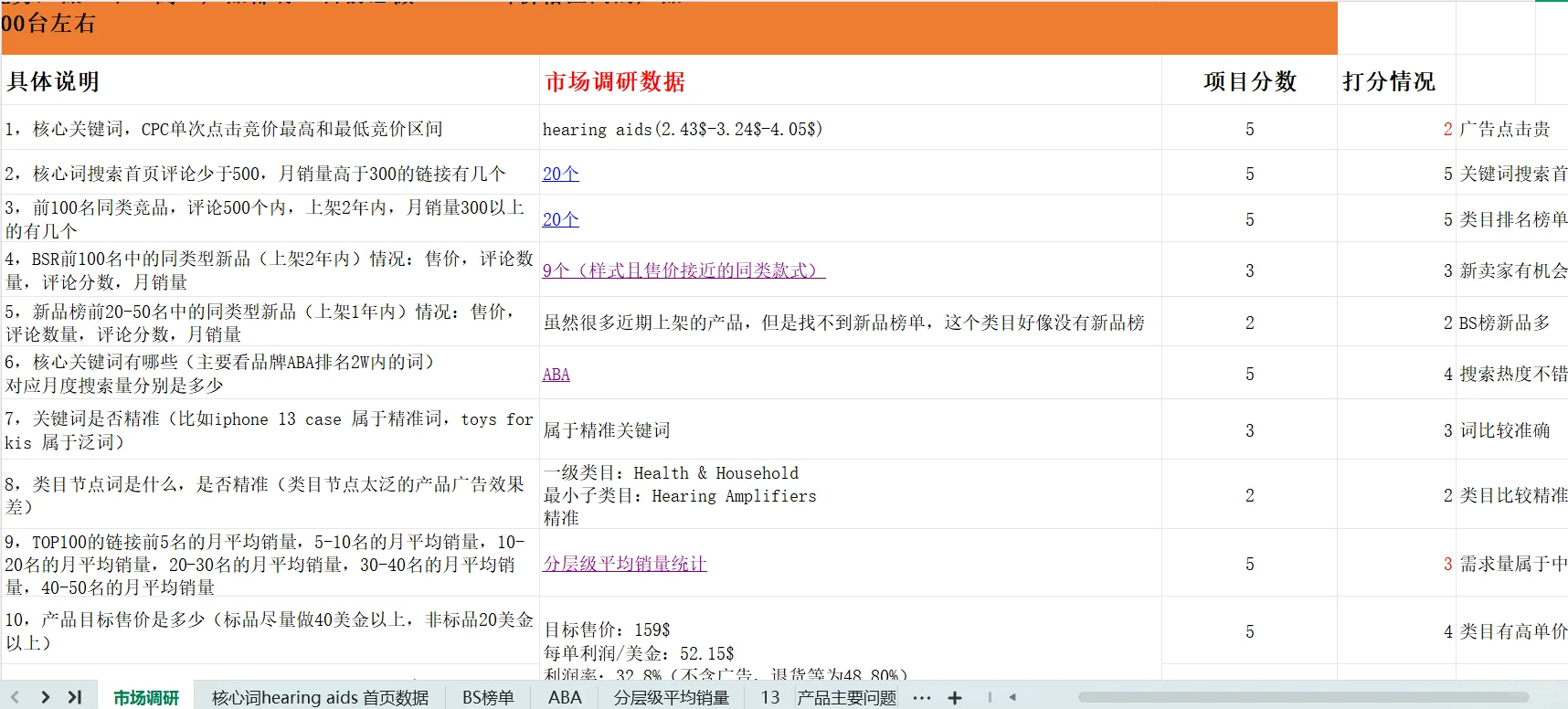The width and height of the screenshot is (1568, 709).
Task: Select row 6 核心关键词有哪些 description cell
Action: 270,374
